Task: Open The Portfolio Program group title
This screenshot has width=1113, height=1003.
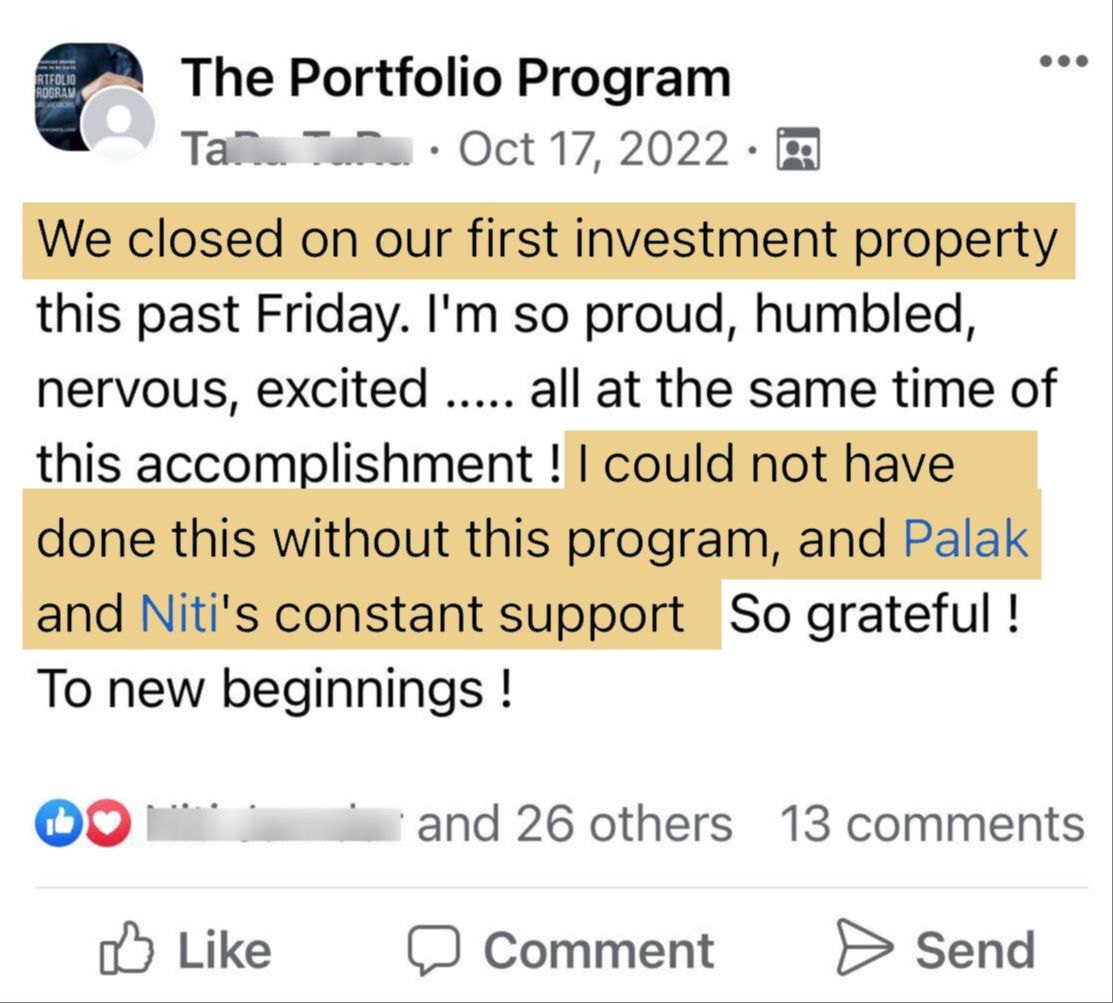Action: [456, 78]
